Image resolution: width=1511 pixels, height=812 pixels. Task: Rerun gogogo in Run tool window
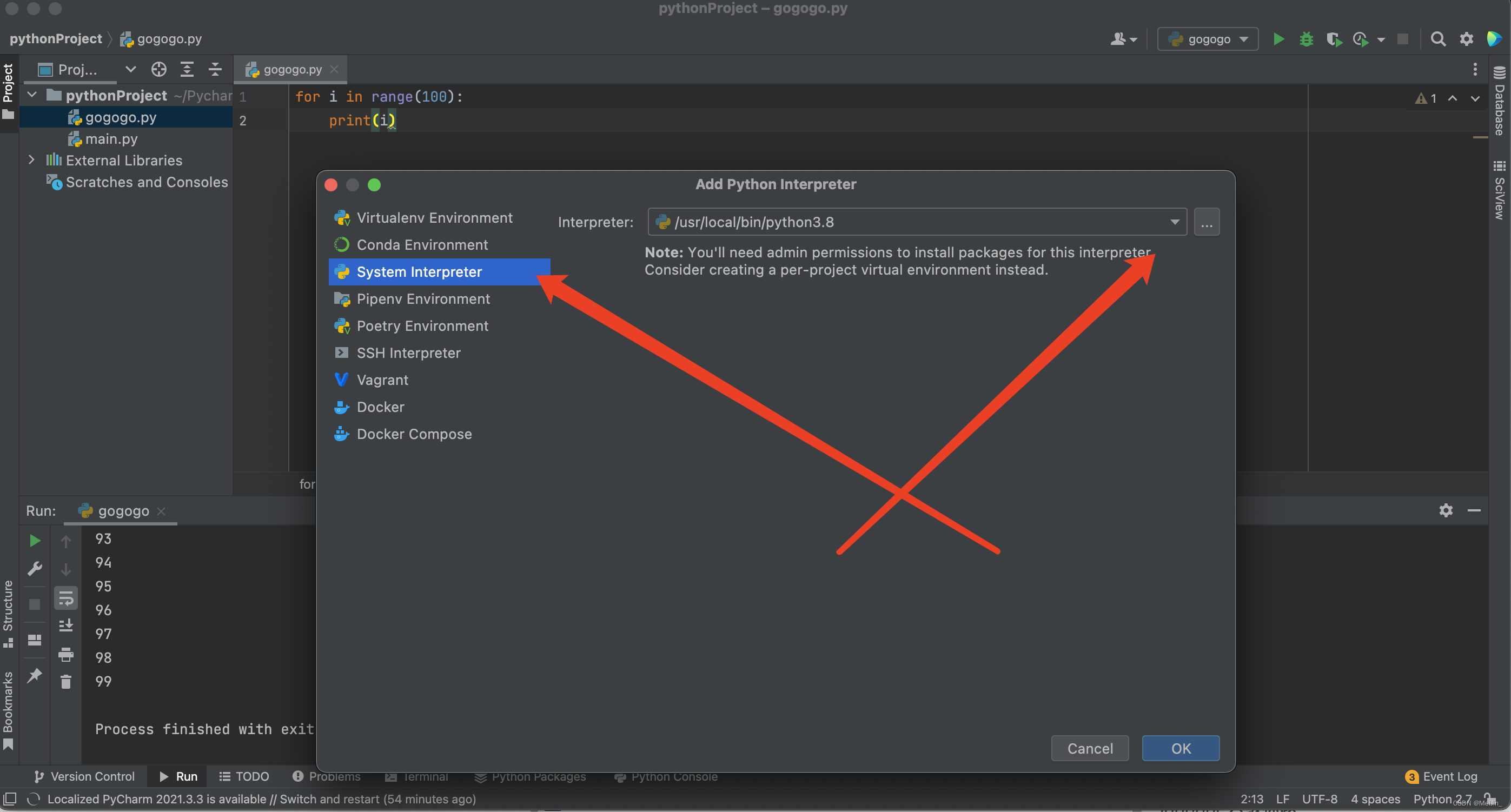[35, 541]
